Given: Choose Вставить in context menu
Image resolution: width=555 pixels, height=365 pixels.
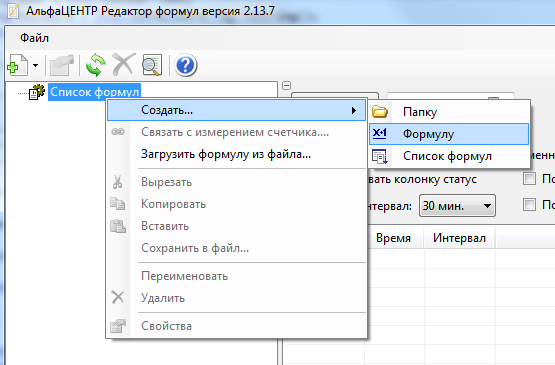Looking at the screenshot, I should coord(236,226).
